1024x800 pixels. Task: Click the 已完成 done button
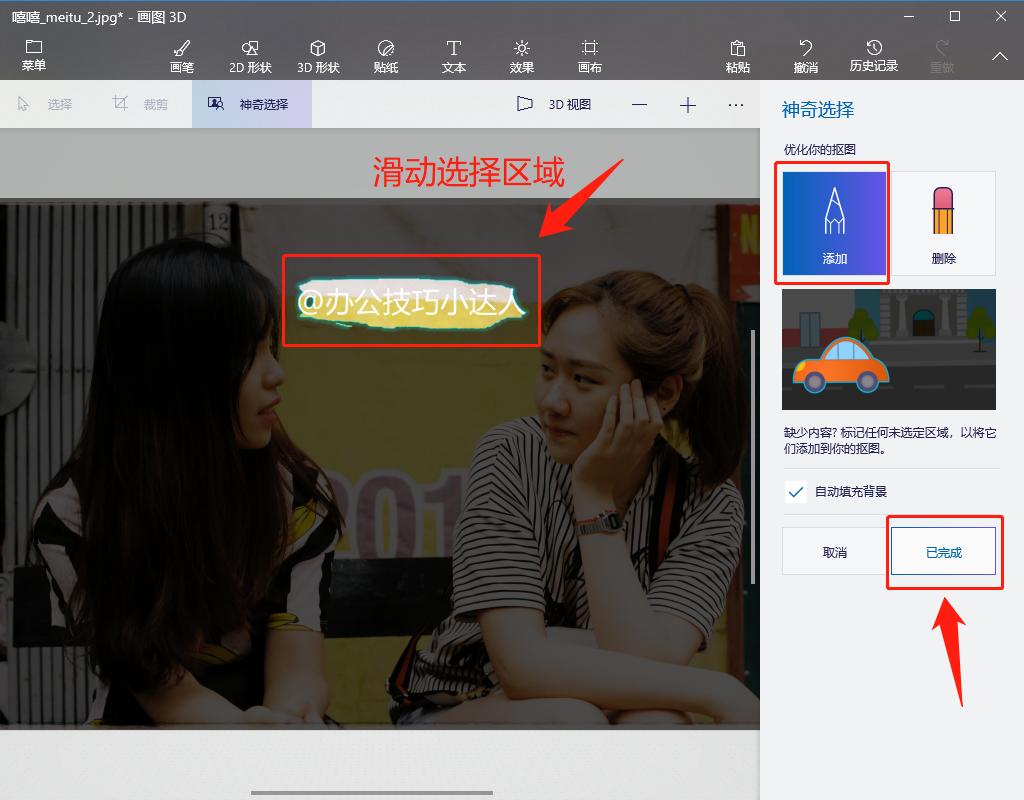click(943, 551)
